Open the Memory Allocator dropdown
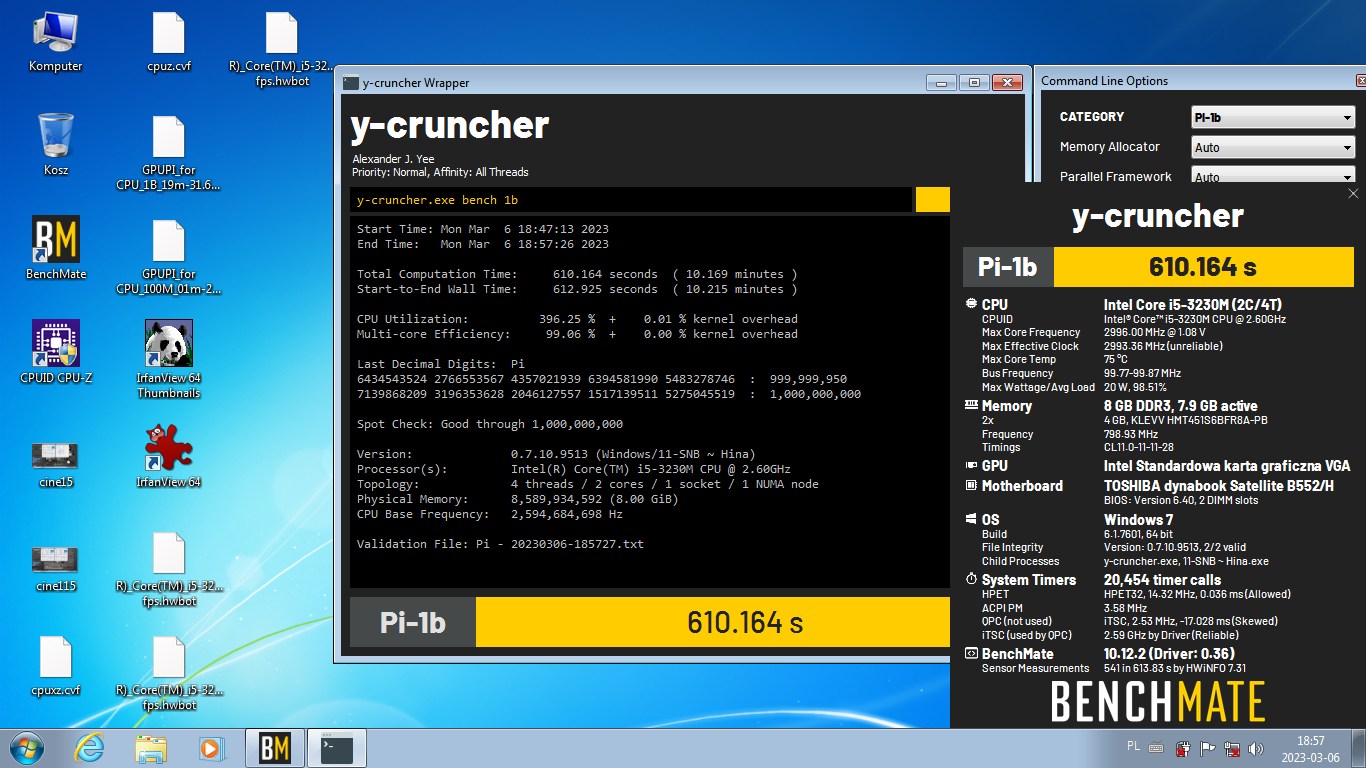Viewport: 1366px width, 768px height. pos(1273,147)
